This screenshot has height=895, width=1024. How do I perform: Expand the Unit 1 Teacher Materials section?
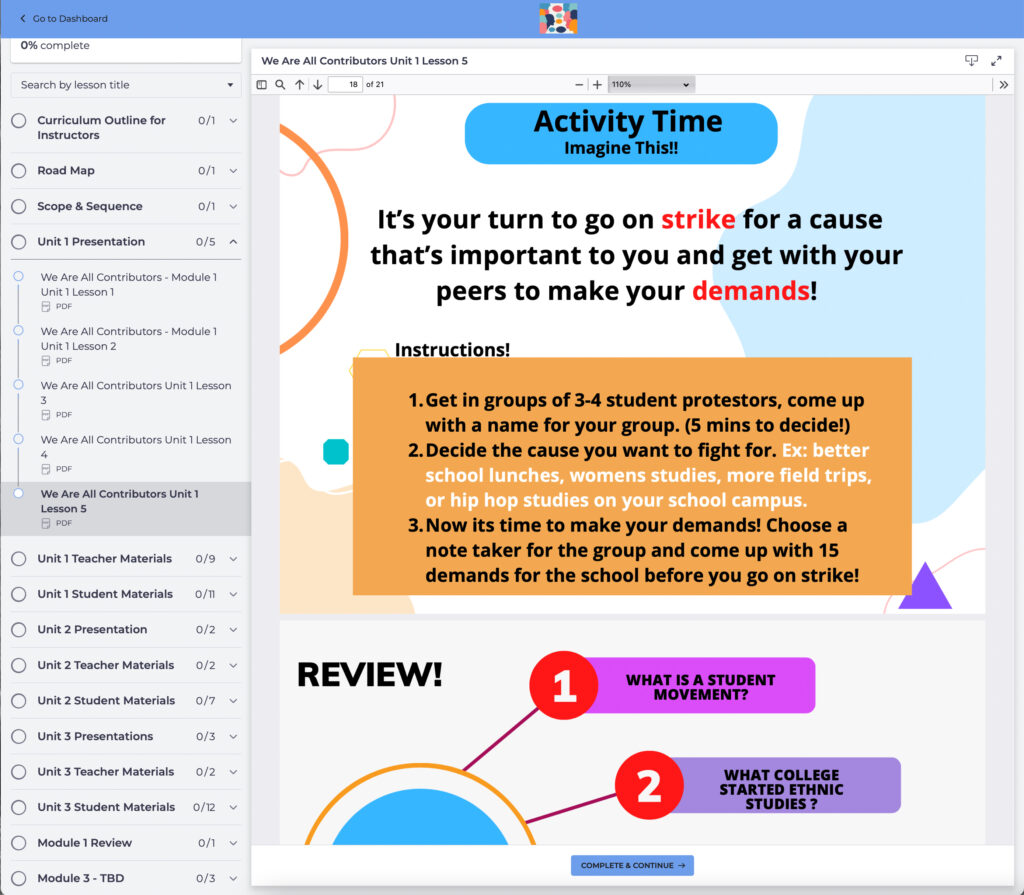233,559
